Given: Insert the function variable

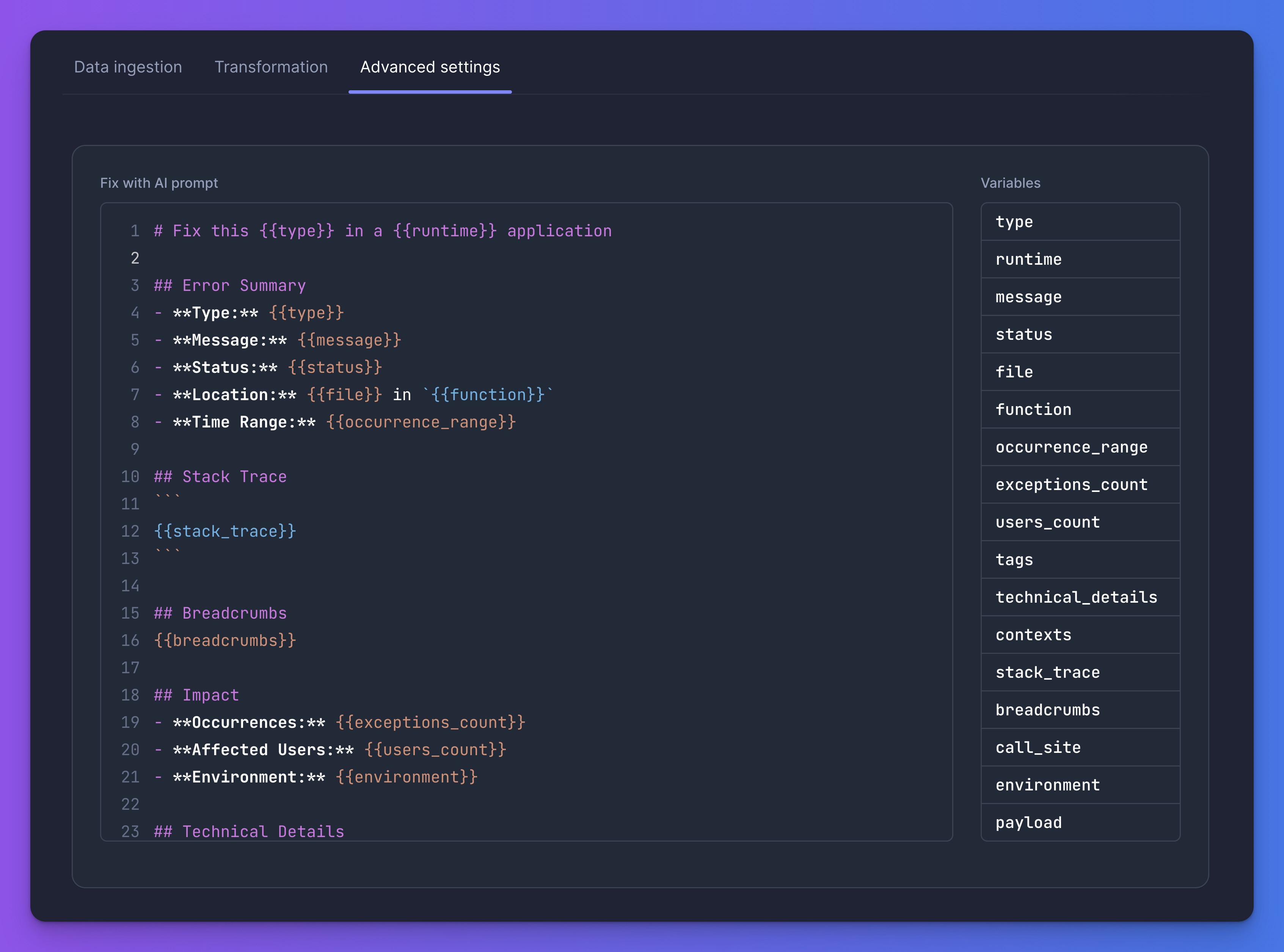Looking at the screenshot, I should (x=1080, y=409).
